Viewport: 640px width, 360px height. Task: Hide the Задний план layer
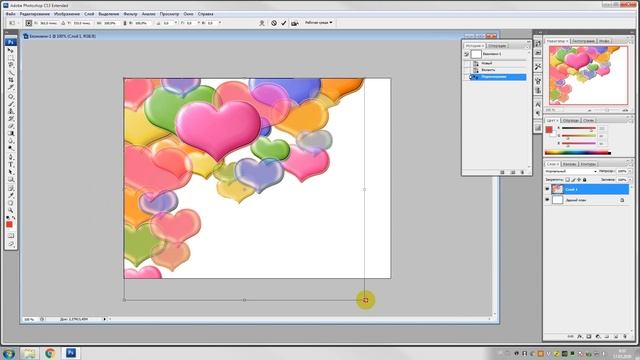point(547,200)
